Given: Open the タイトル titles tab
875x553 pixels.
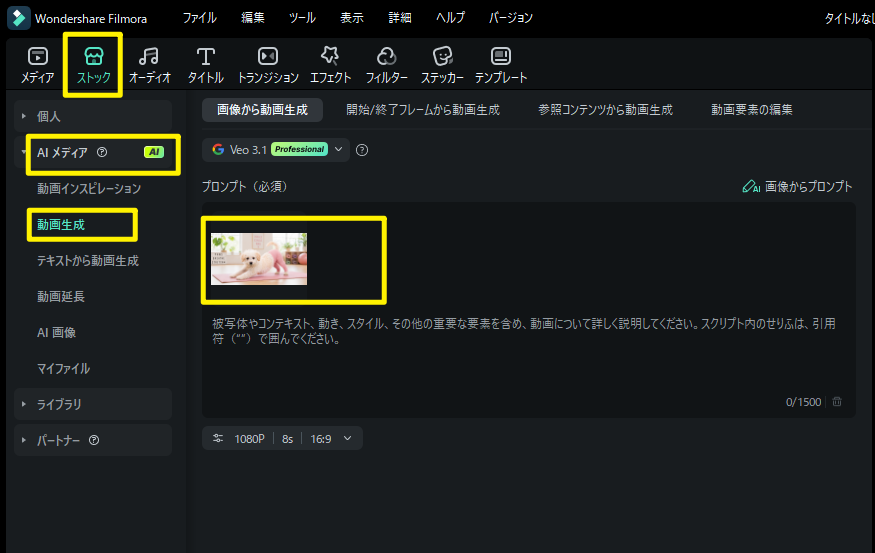Looking at the screenshot, I should pyautogui.click(x=205, y=65).
